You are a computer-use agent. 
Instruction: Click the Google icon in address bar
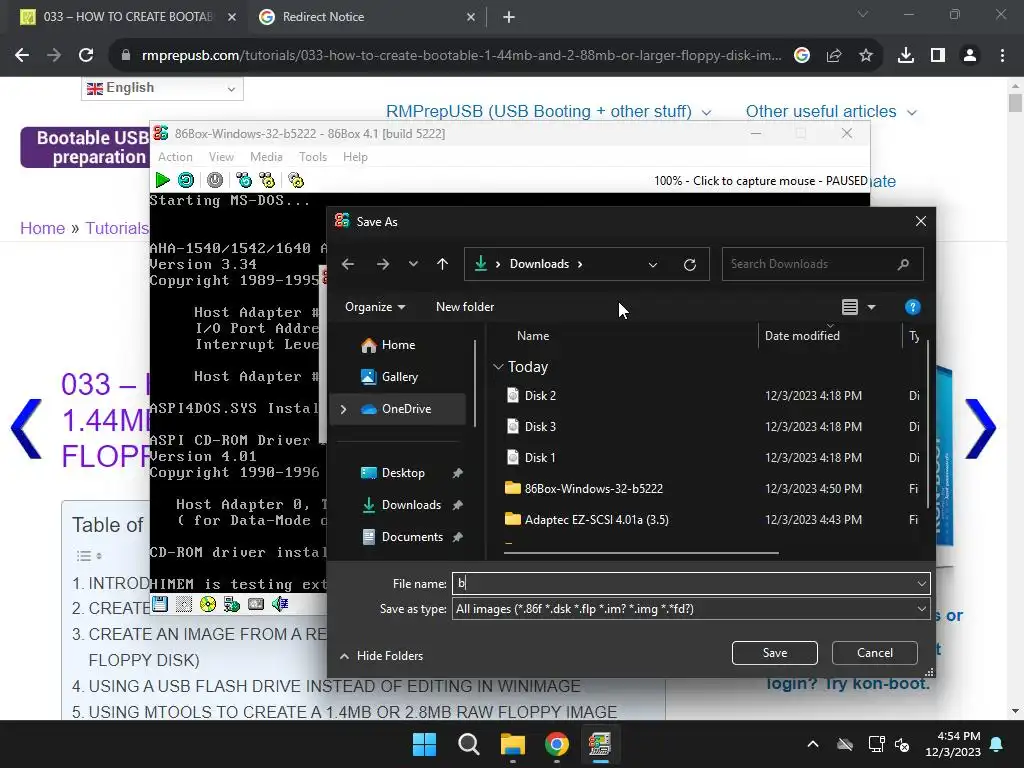click(802, 56)
